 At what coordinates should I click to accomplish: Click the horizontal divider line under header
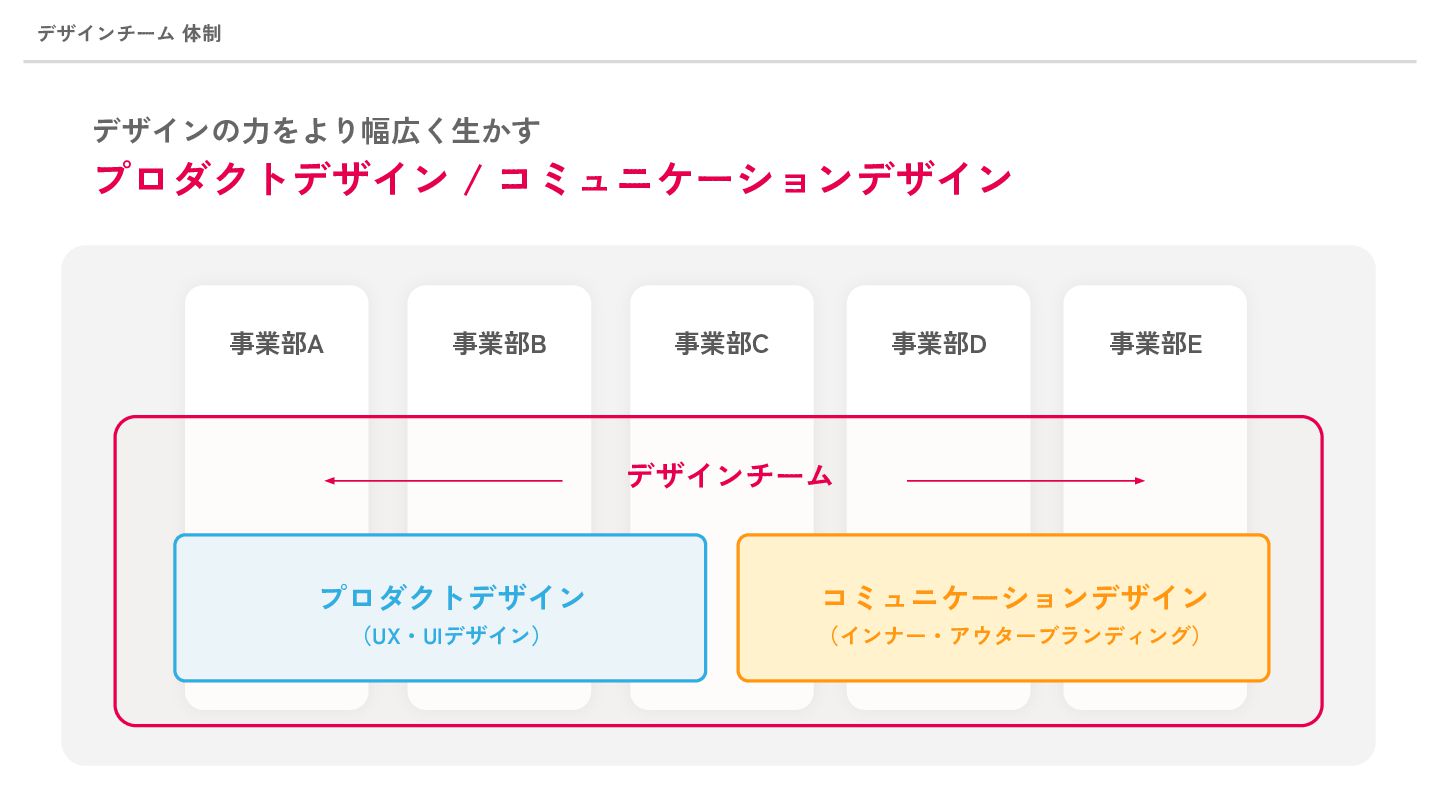point(720,62)
